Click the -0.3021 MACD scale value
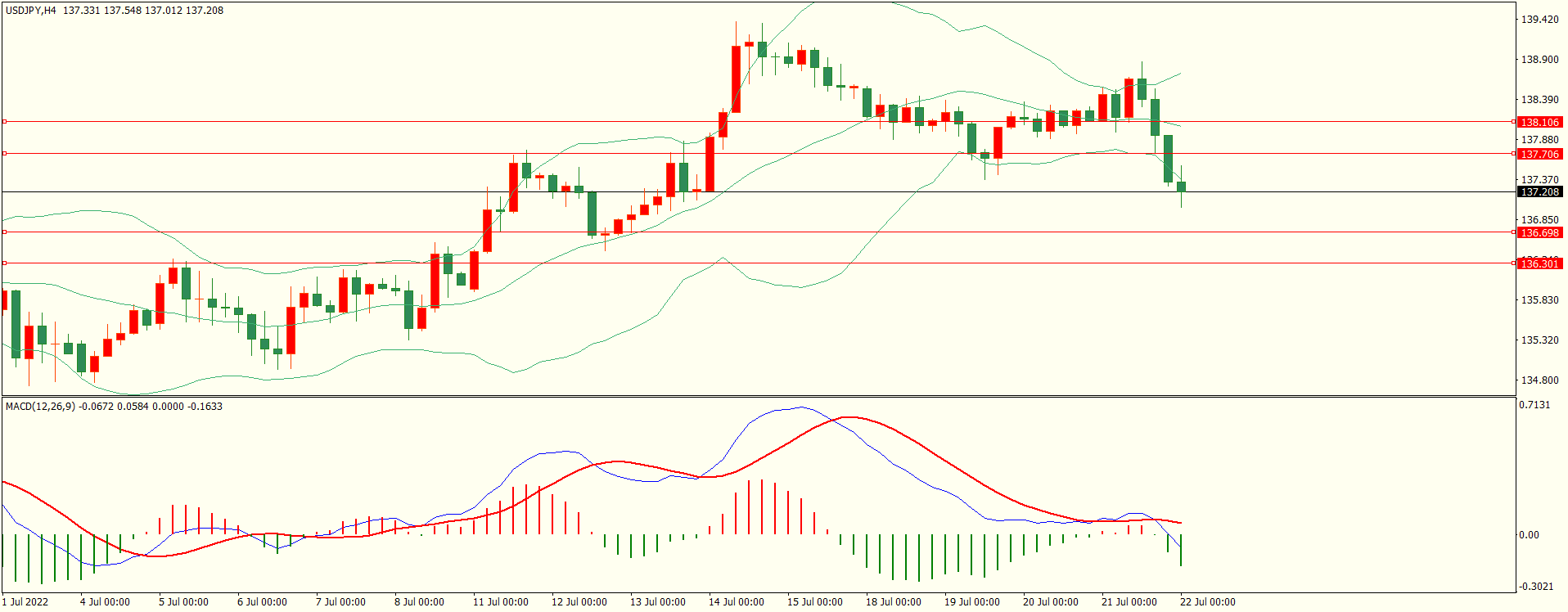The height and width of the screenshot is (612, 1568). 1534,587
